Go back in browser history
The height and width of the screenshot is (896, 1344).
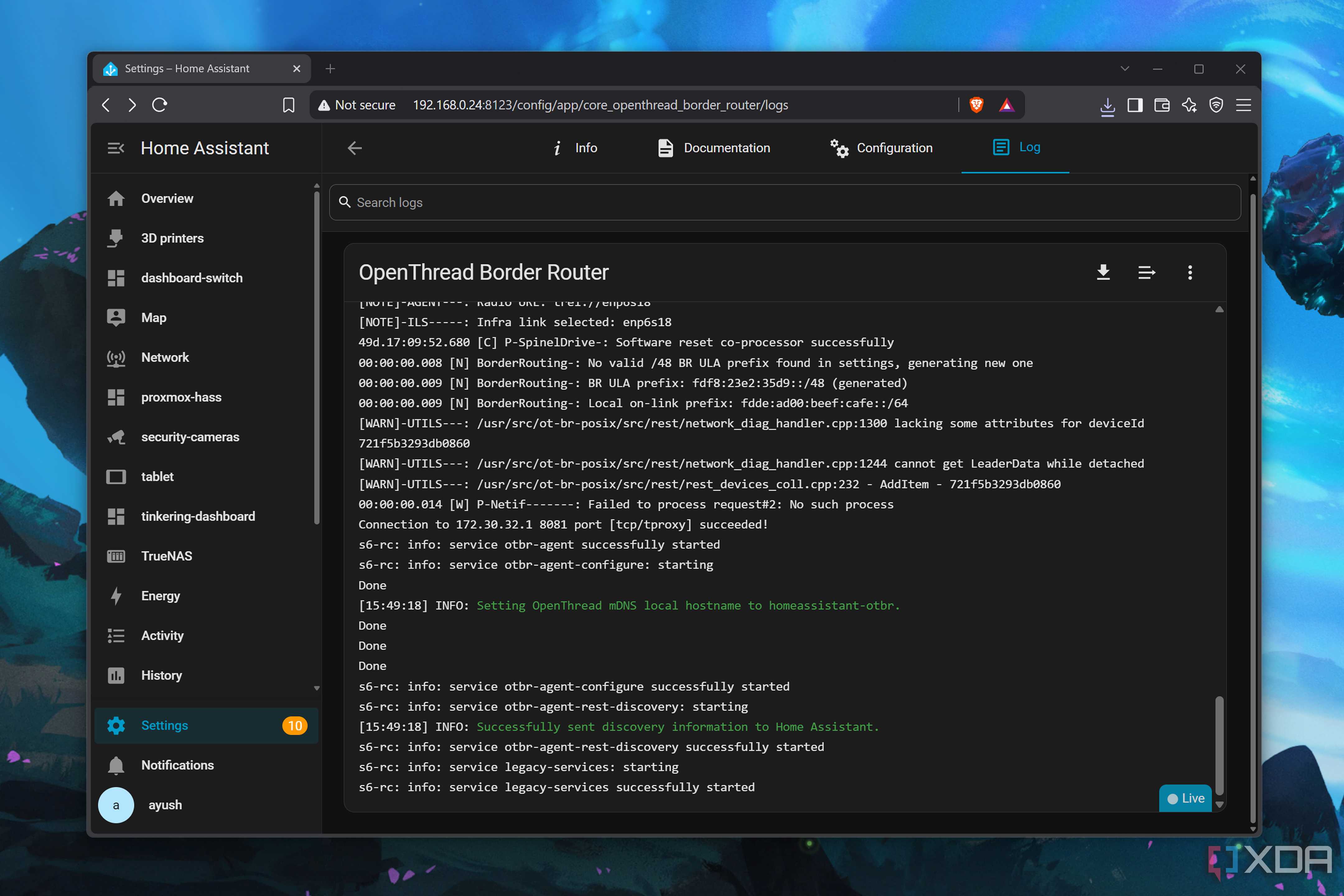pyautogui.click(x=106, y=105)
